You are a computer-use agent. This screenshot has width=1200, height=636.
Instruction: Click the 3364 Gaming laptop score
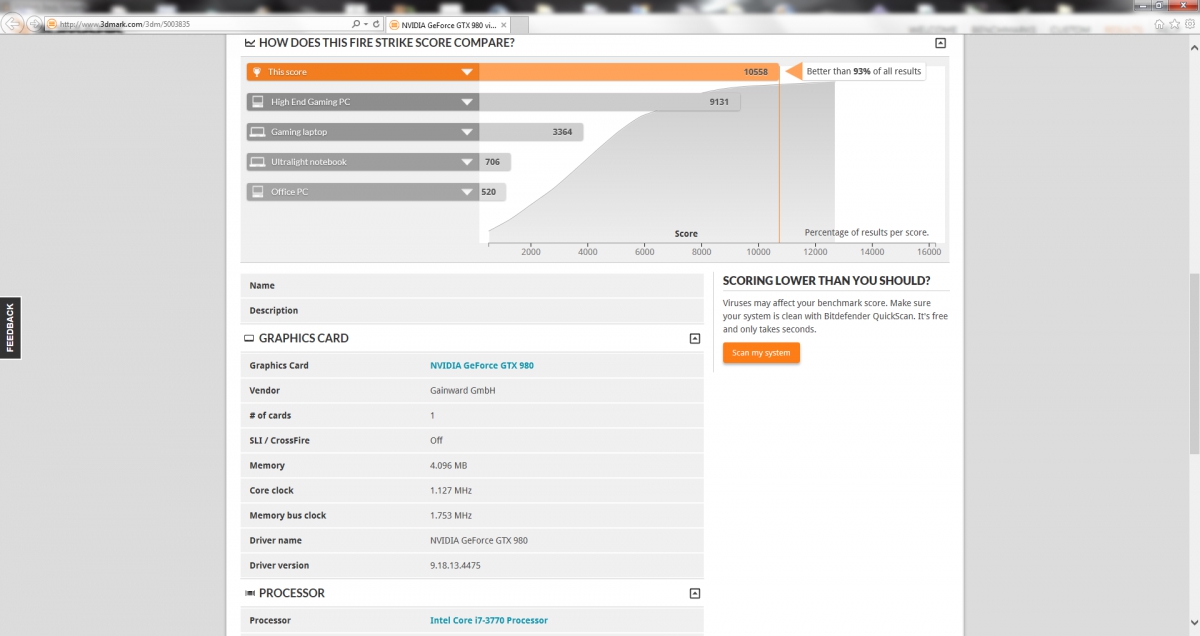[x=562, y=132]
